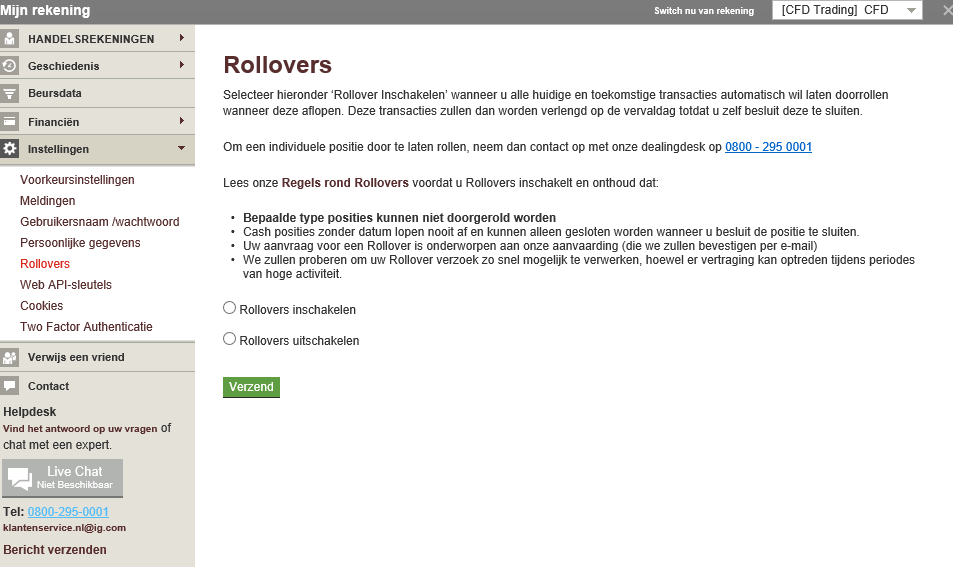Expand Financiën submenu arrow
This screenshot has width=953, height=567.
(x=181, y=121)
